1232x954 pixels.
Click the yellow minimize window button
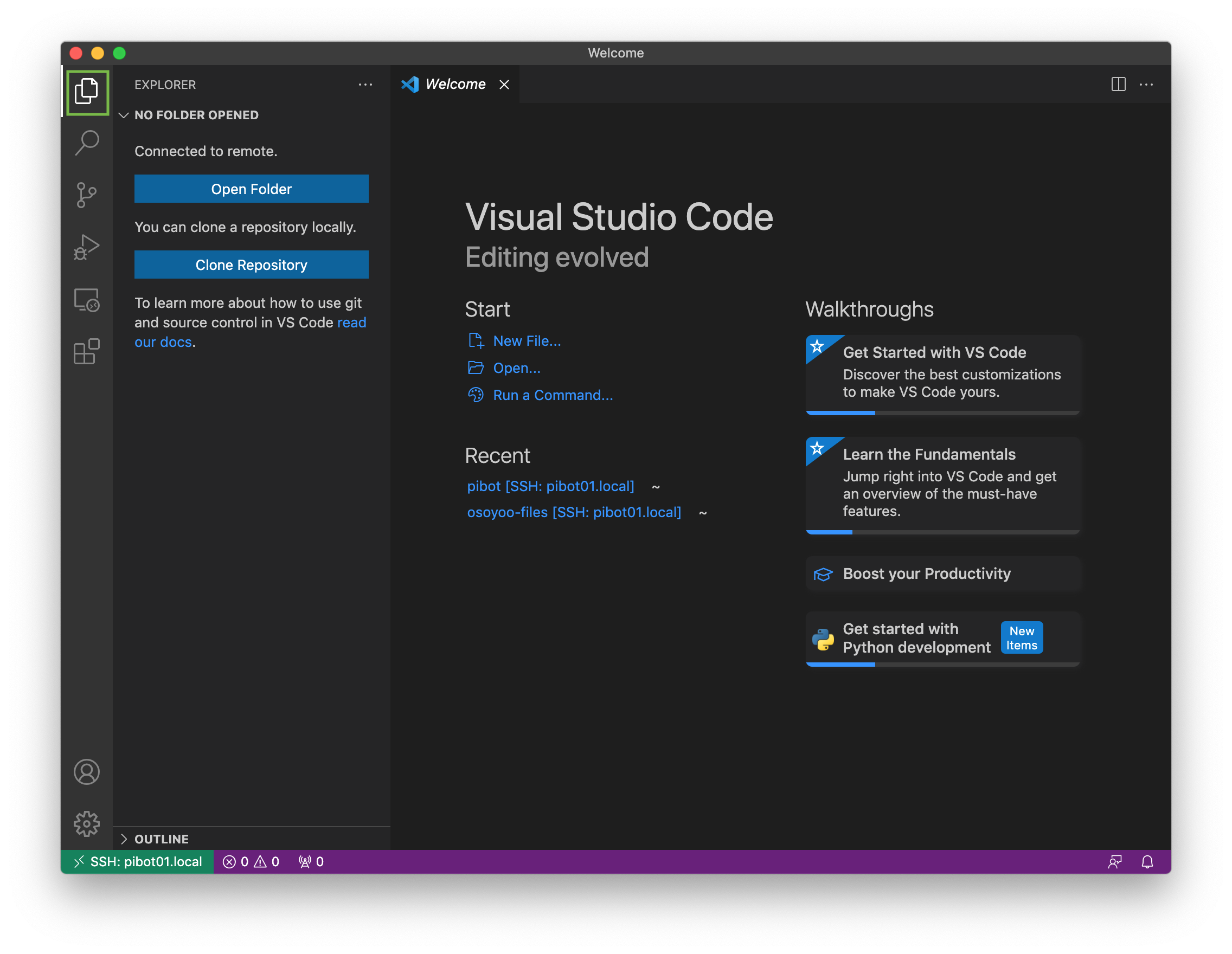pos(98,54)
